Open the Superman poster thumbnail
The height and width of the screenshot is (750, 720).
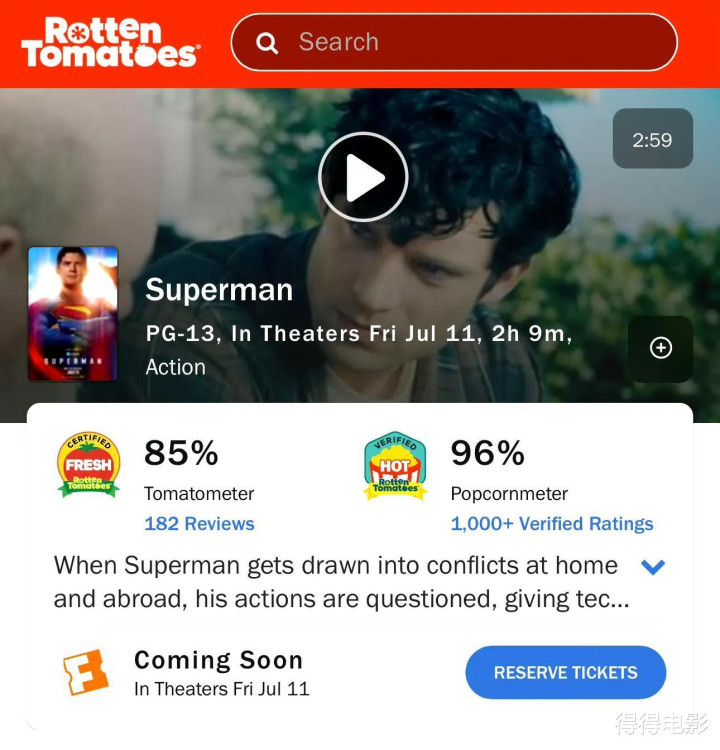pos(73,314)
